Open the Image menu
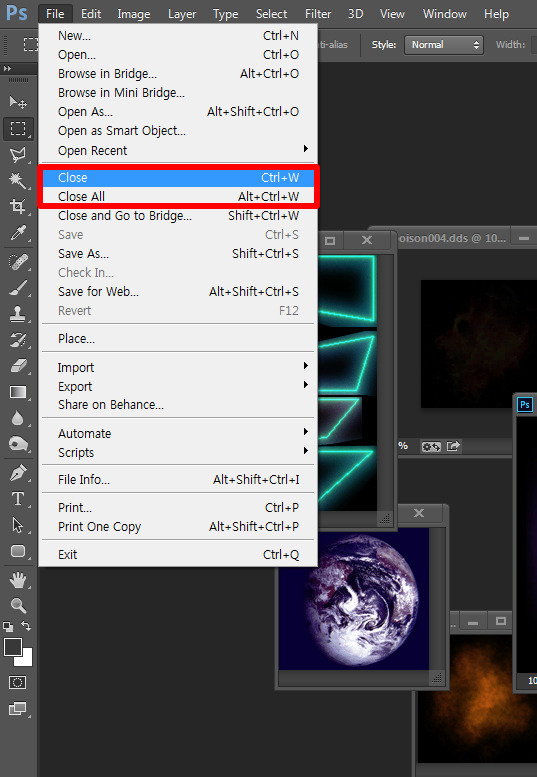 (134, 14)
